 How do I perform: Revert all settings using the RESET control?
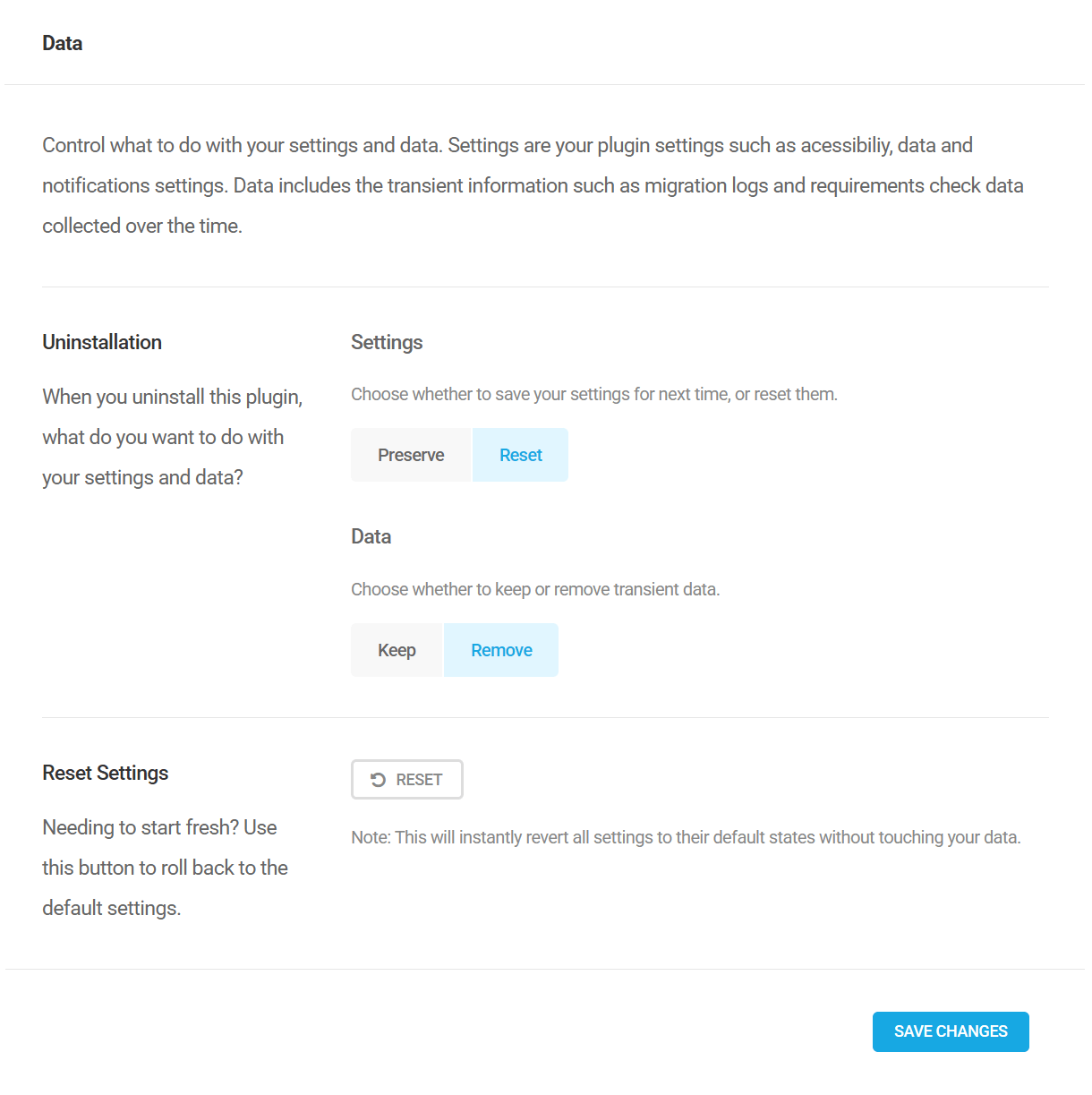click(x=407, y=779)
